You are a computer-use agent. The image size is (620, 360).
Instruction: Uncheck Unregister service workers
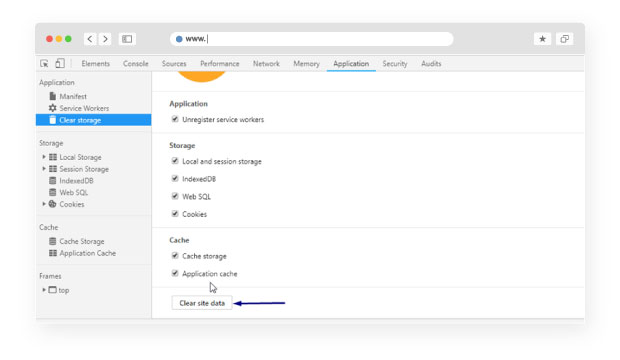click(x=175, y=119)
